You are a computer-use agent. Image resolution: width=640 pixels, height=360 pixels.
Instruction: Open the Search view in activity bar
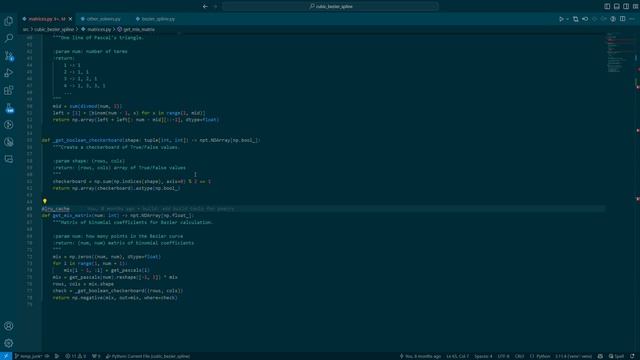(9, 38)
